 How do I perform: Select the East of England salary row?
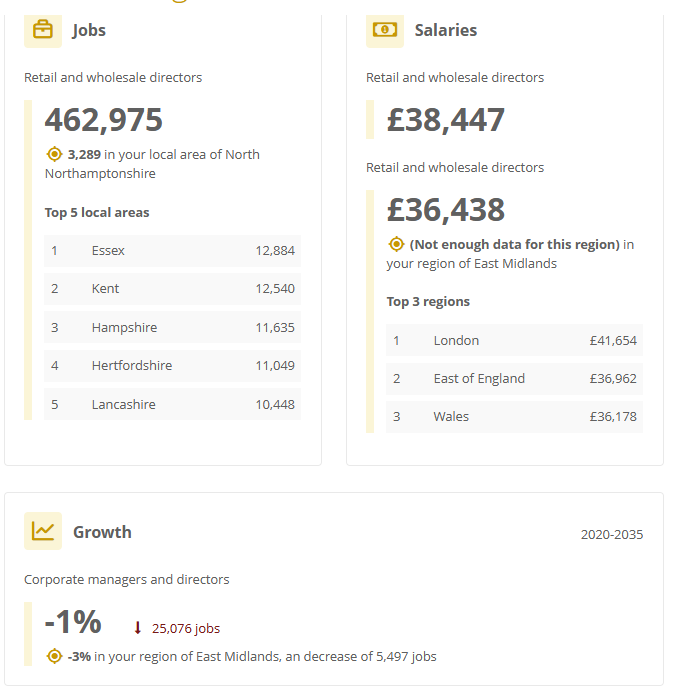coord(514,379)
